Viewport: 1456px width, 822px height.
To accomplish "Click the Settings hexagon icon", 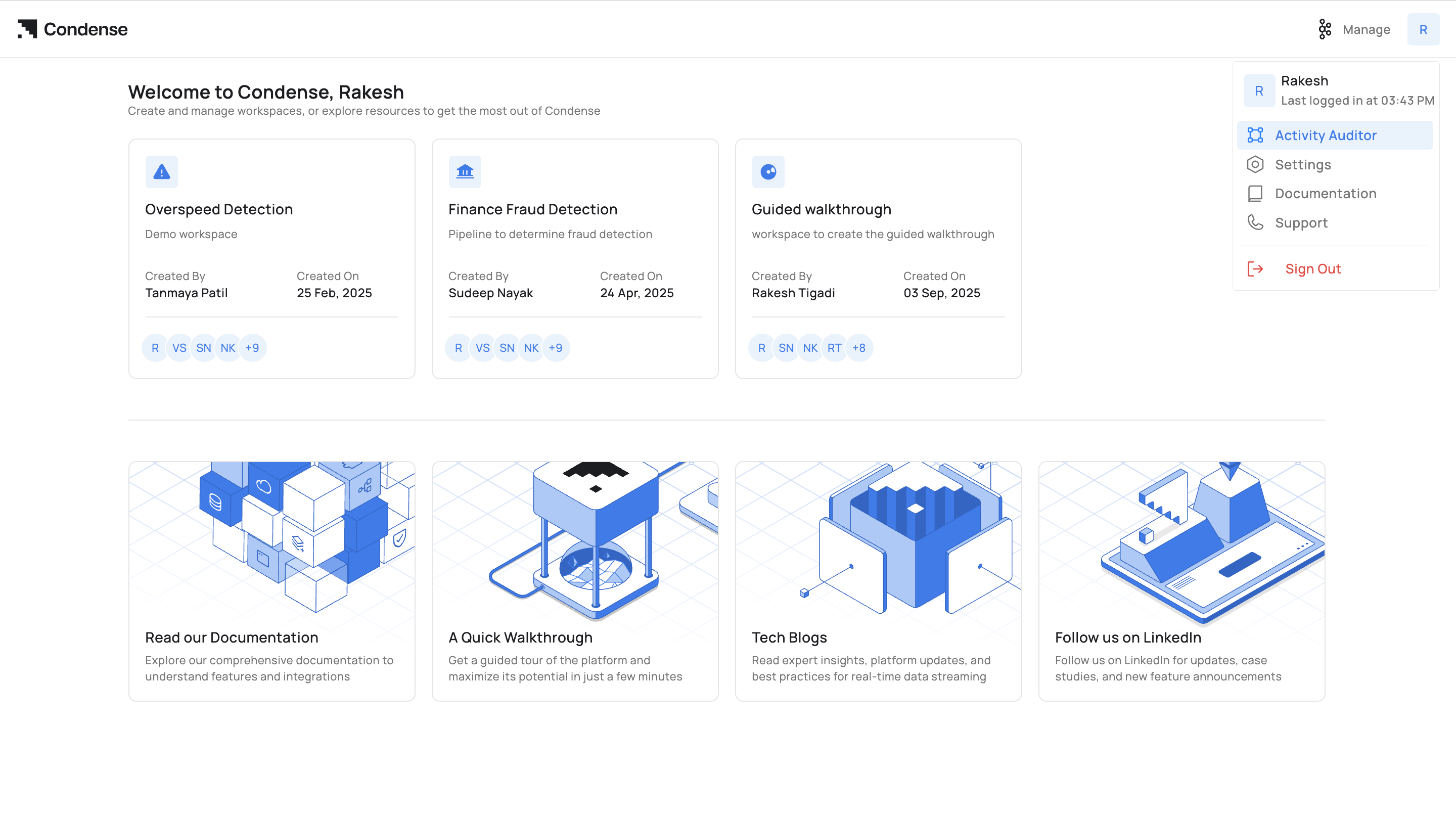I will coord(1255,164).
